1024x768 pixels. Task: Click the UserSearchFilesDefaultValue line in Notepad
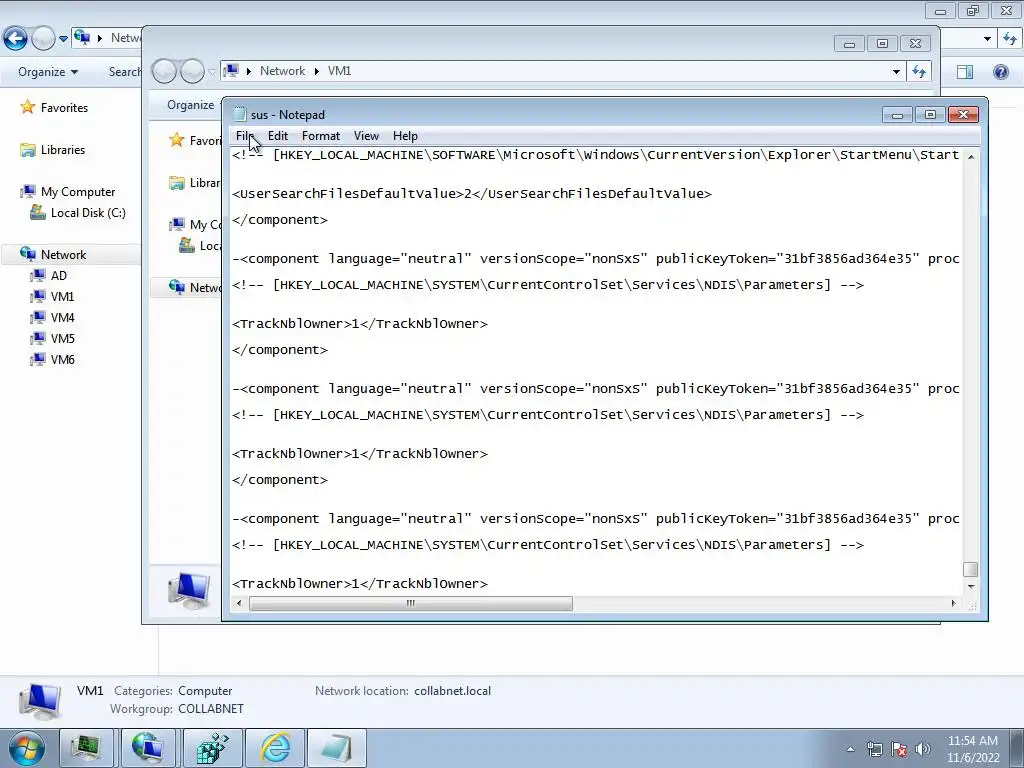(472, 194)
